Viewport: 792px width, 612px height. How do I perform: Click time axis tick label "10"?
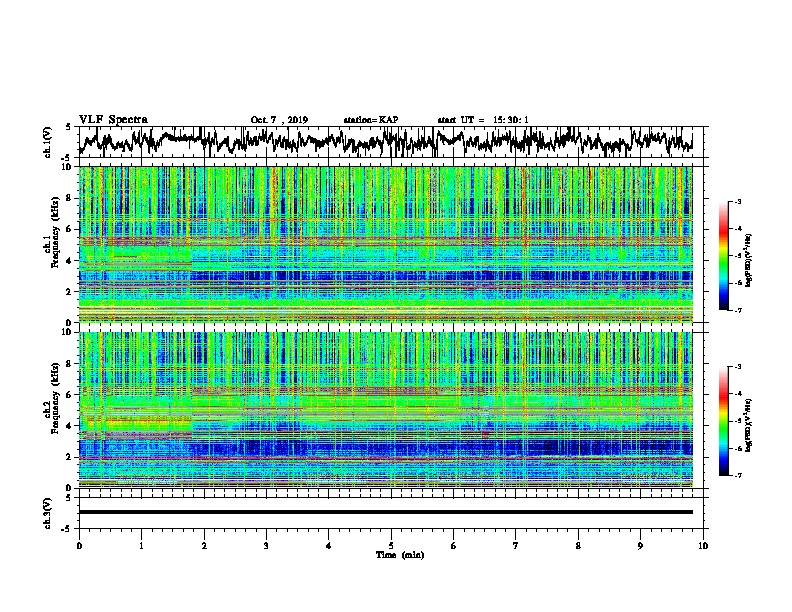click(x=703, y=546)
